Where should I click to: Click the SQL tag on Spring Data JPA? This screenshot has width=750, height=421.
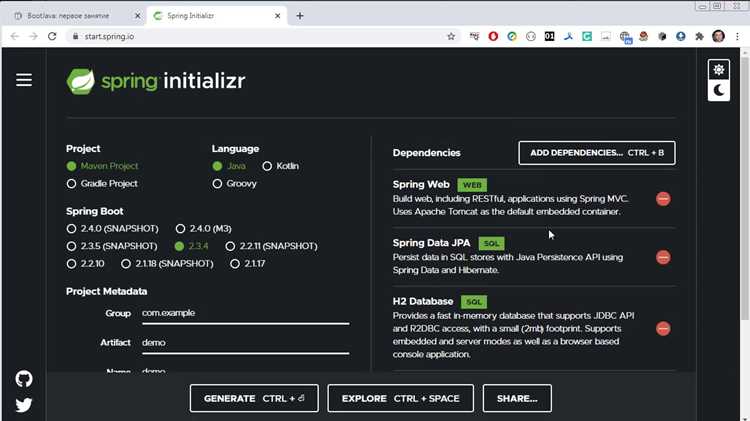(491, 244)
